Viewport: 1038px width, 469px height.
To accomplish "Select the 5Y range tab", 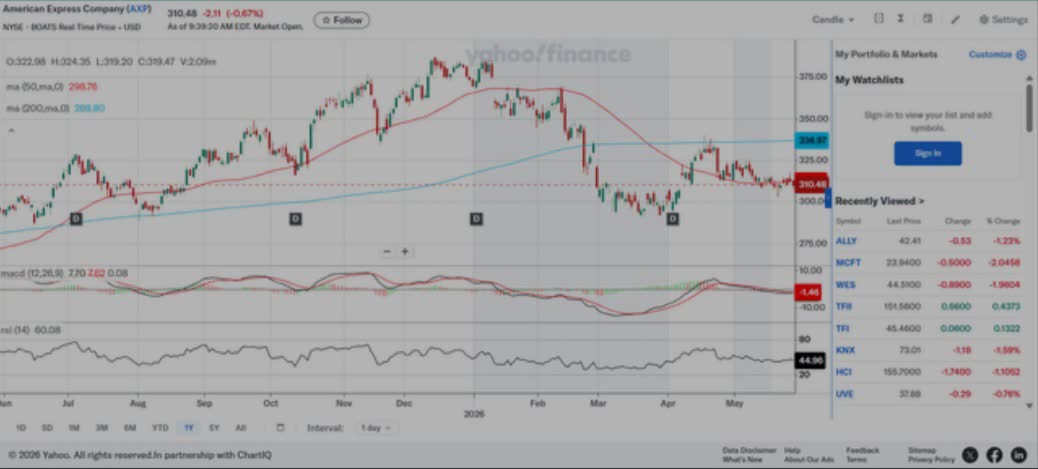I will 214,428.
